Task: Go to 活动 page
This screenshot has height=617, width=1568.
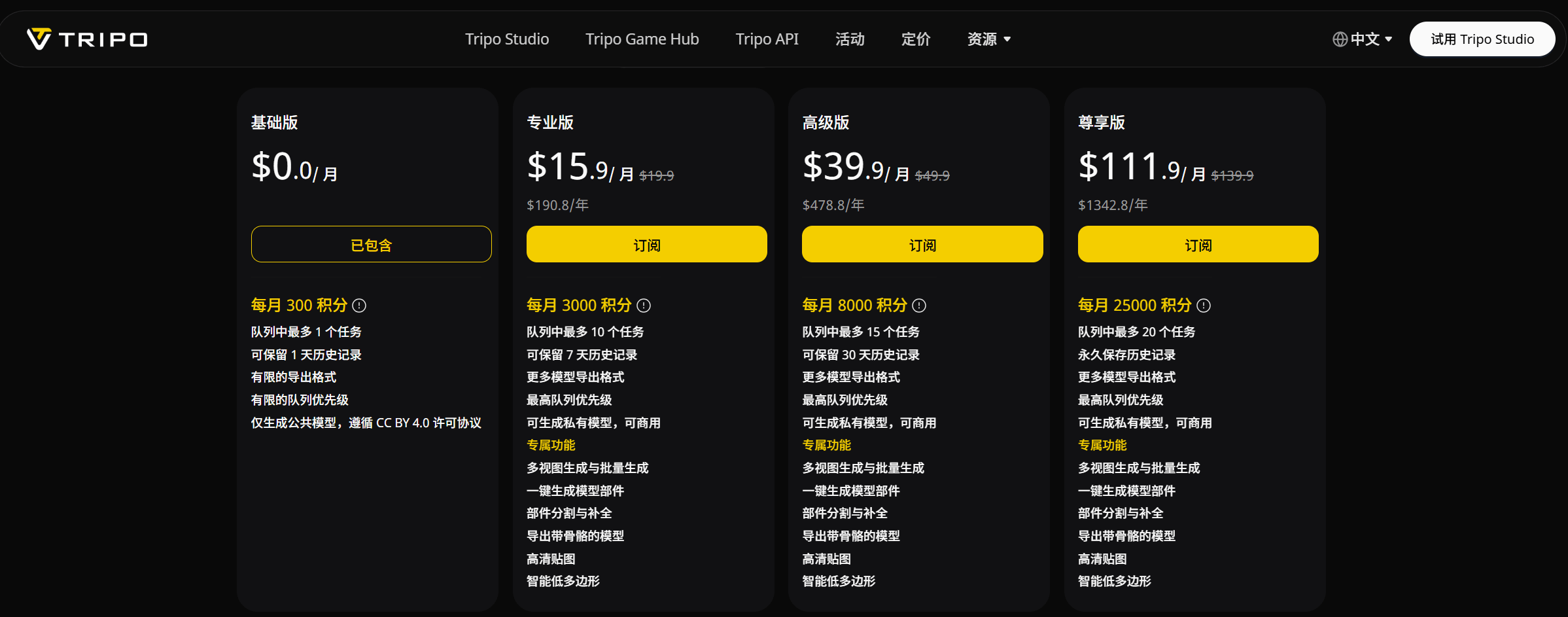Action: click(850, 39)
